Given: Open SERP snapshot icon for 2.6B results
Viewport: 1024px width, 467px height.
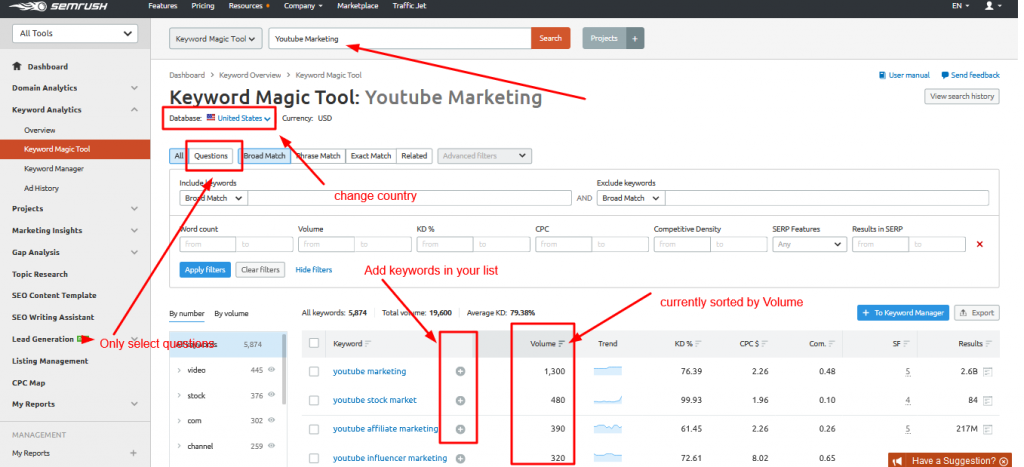Looking at the screenshot, I should coord(987,372).
